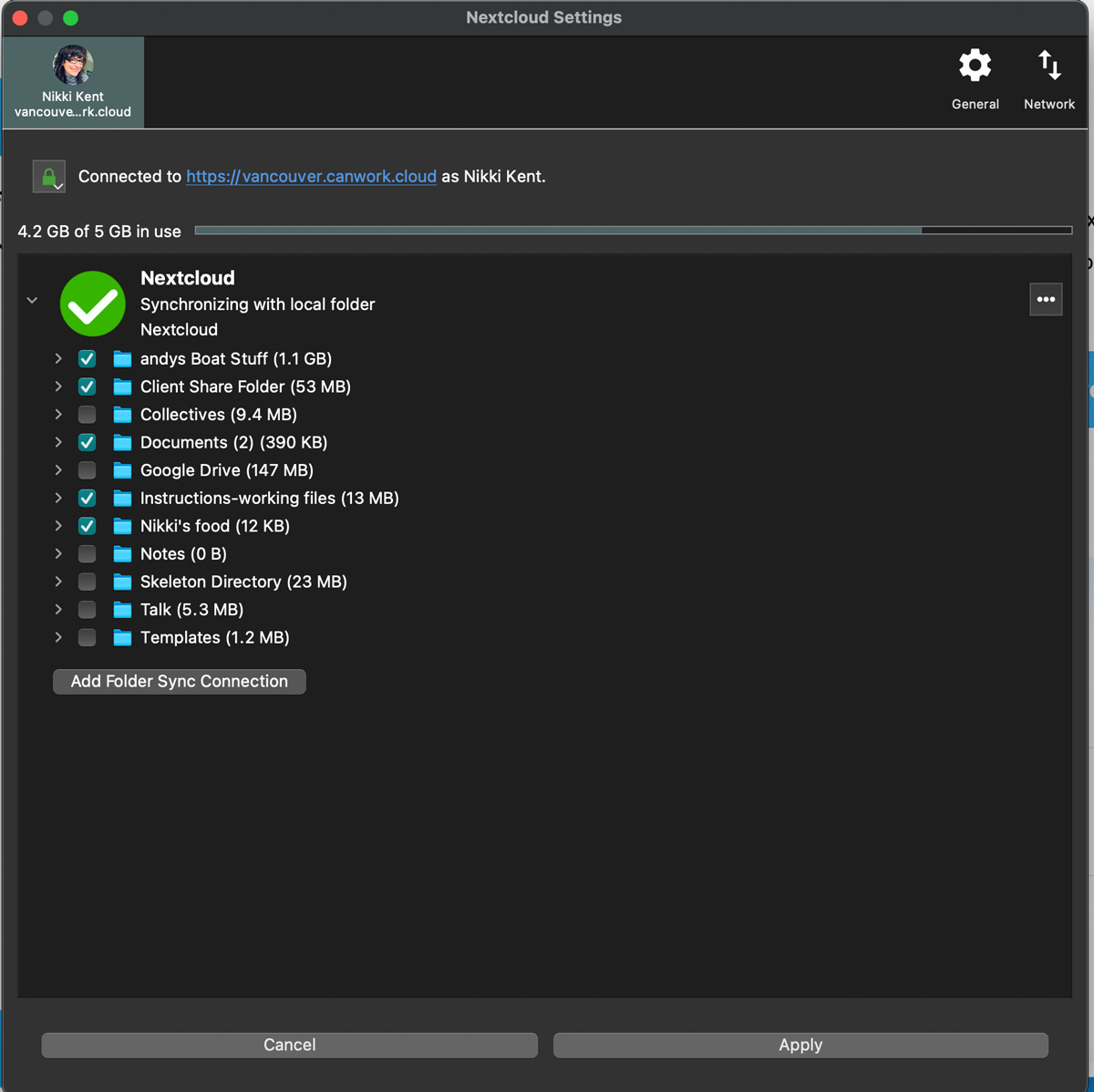This screenshot has width=1094, height=1092.
Task: Click Notes folder icon
Action: point(122,554)
